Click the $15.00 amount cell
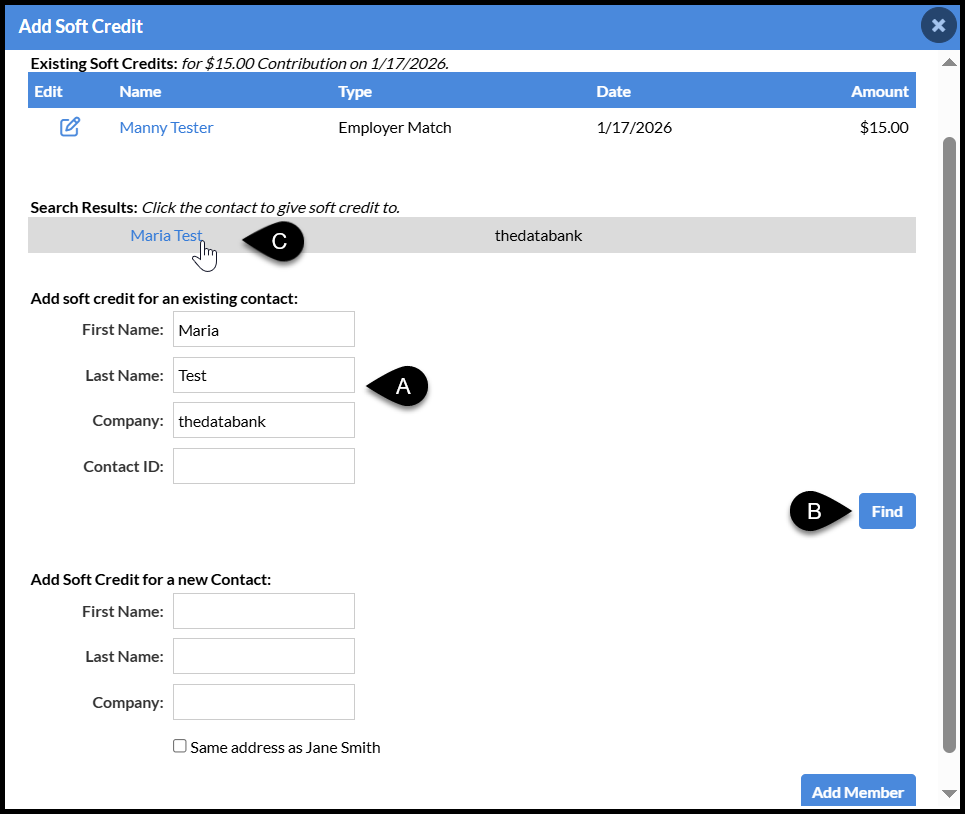965x814 pixels. click(x=884, y=127)
